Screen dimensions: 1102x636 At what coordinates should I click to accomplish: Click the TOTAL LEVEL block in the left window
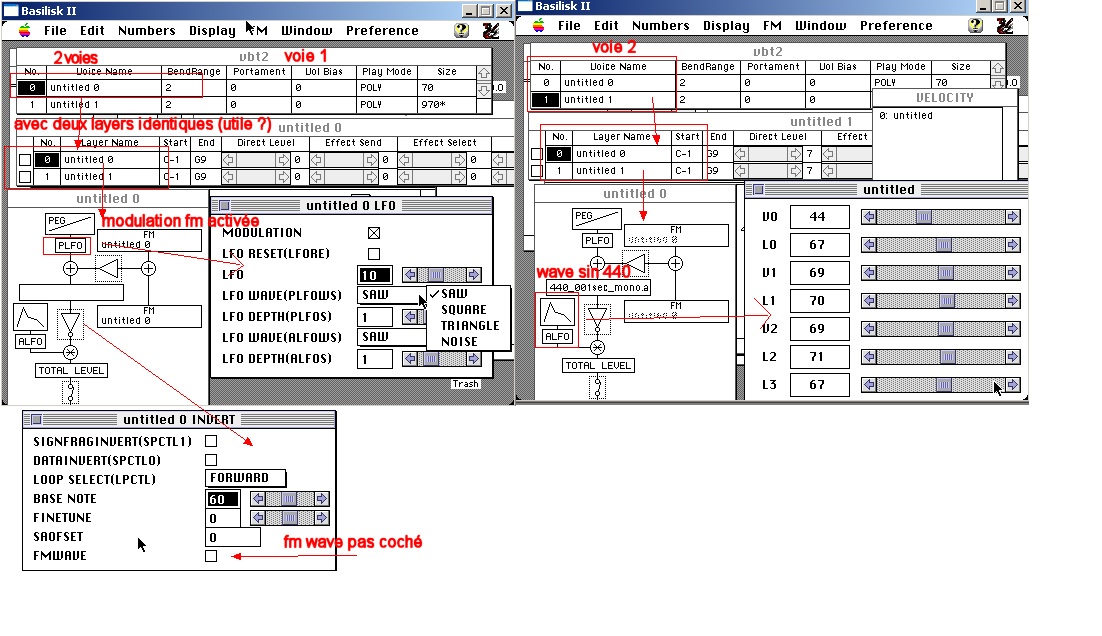click(71, 371)
